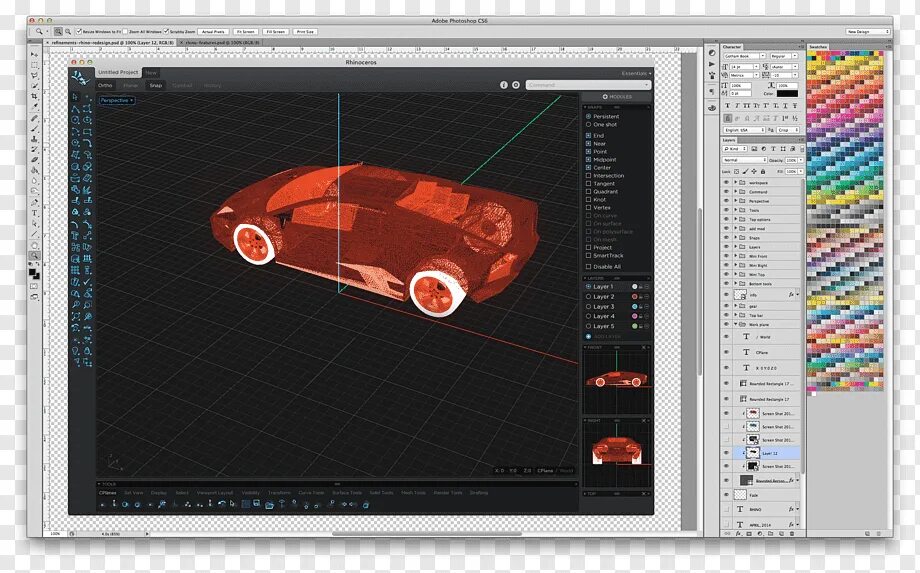Select the Crop tool

34,96
